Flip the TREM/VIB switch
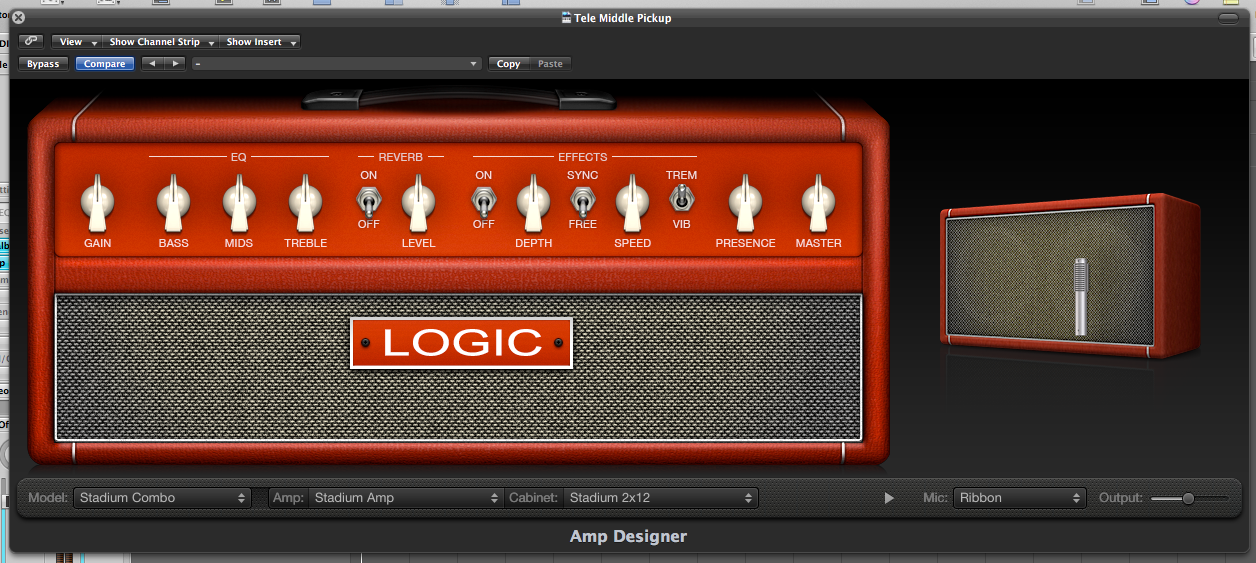The height and width of the screenshot is (563, 1256). click(x=681, y=198)
